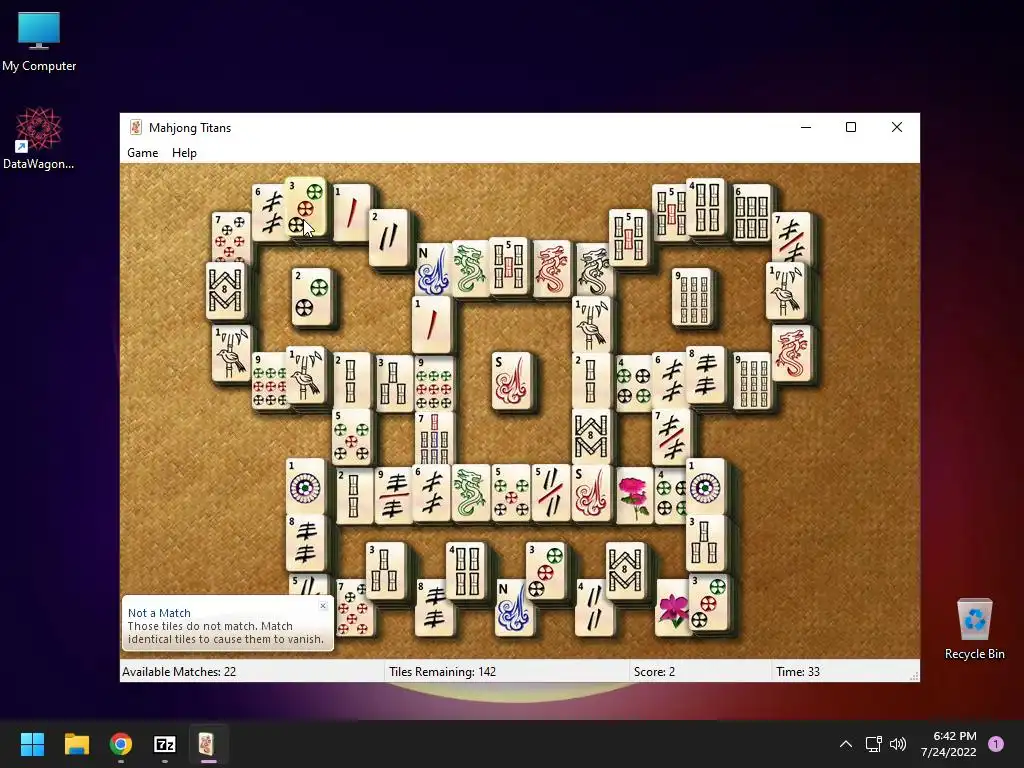The image size is (1024, 768).
Task: Select the 8 bamboo tile below 7 of circles
Action: [225, 291]
